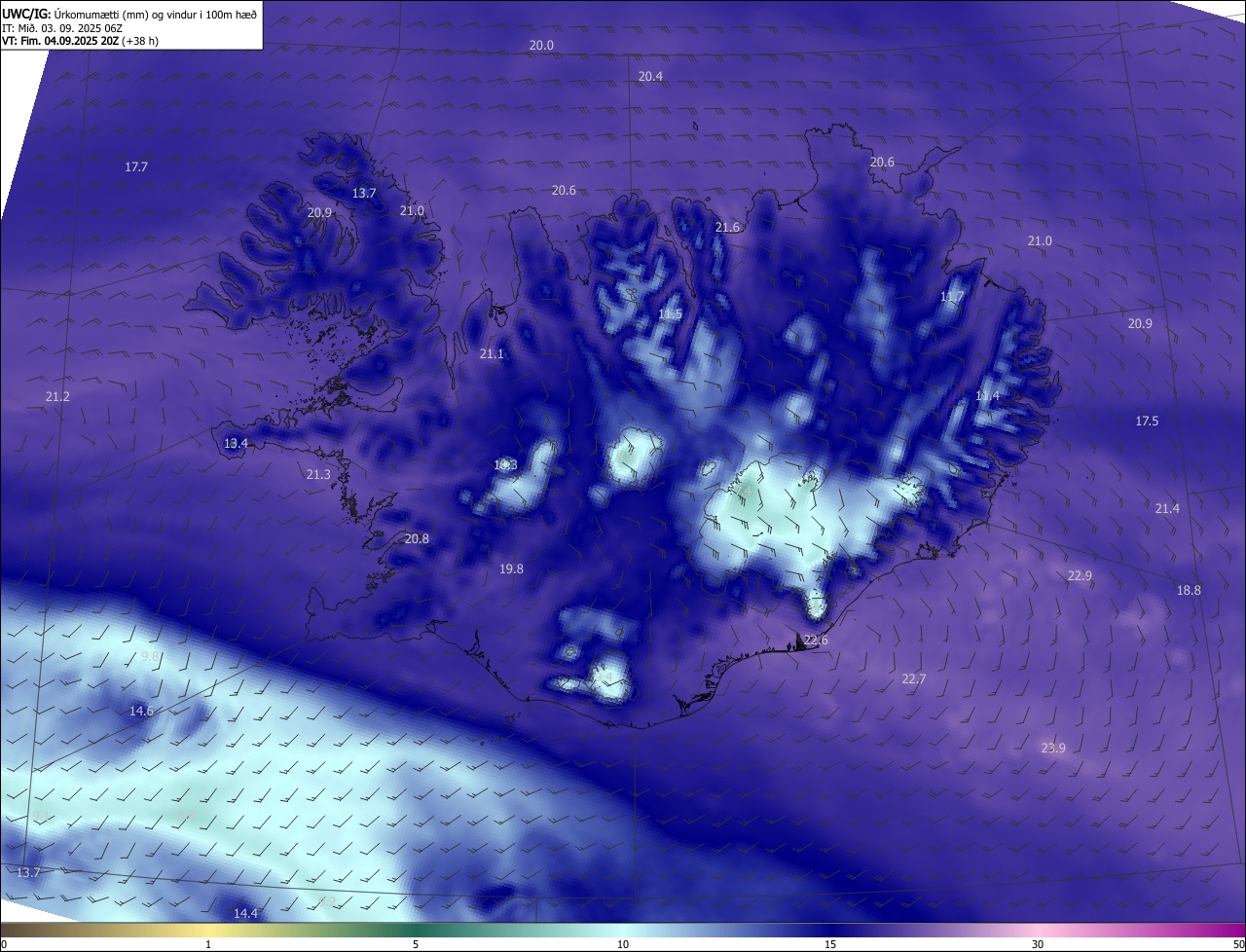Click the 20.0 value label
The height and width of the screenshot is (952, 1246).
point(541,46)
